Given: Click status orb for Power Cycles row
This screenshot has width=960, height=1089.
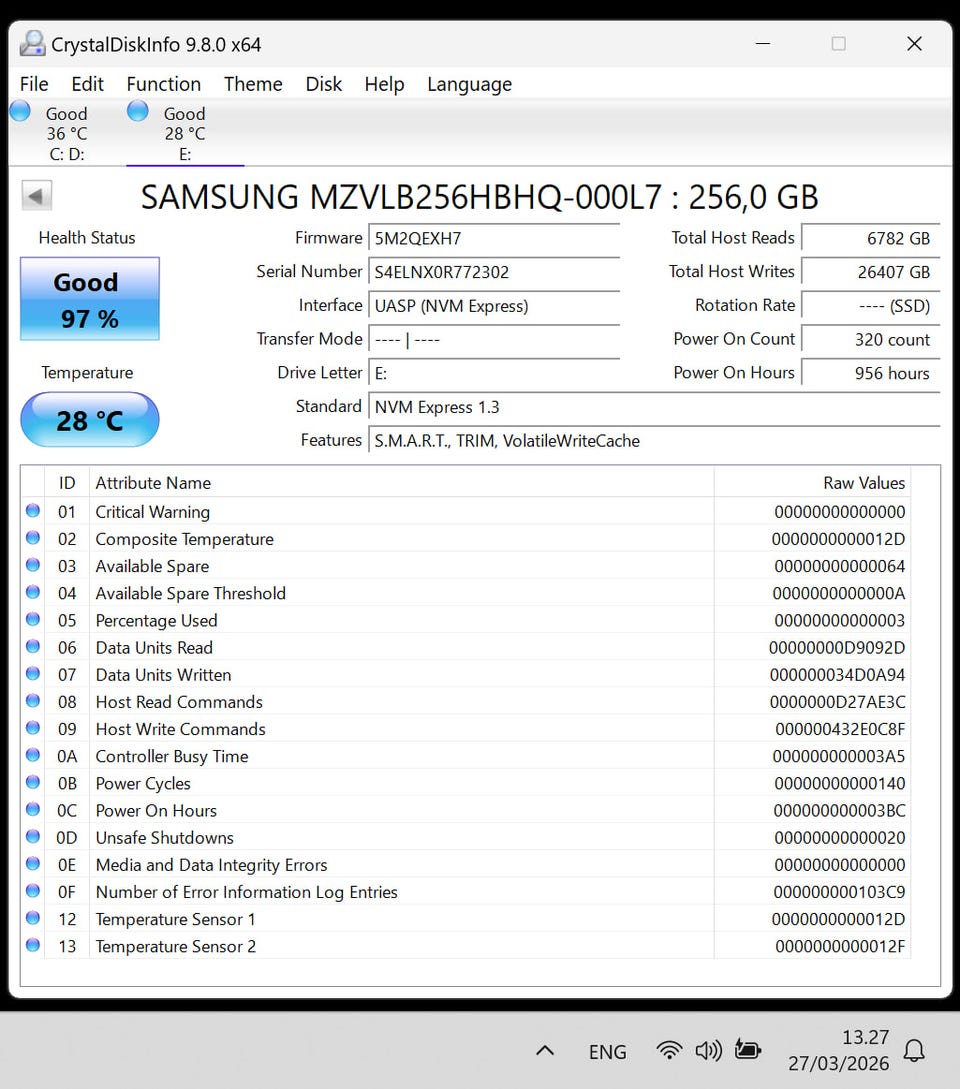Looking at the screenshot, I should click(33, 782).
